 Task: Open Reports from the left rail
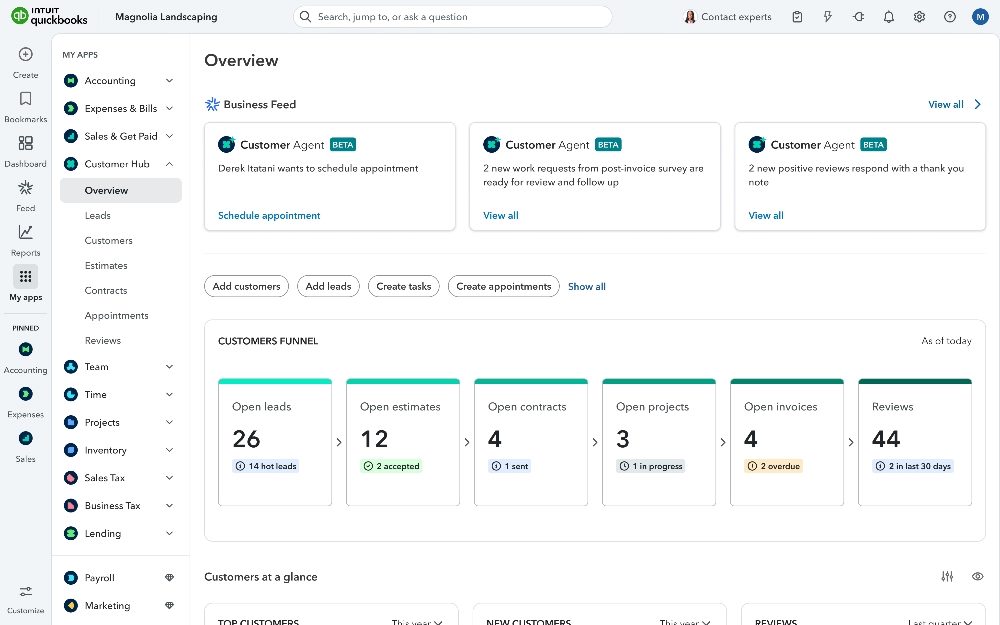coord(26,233)
